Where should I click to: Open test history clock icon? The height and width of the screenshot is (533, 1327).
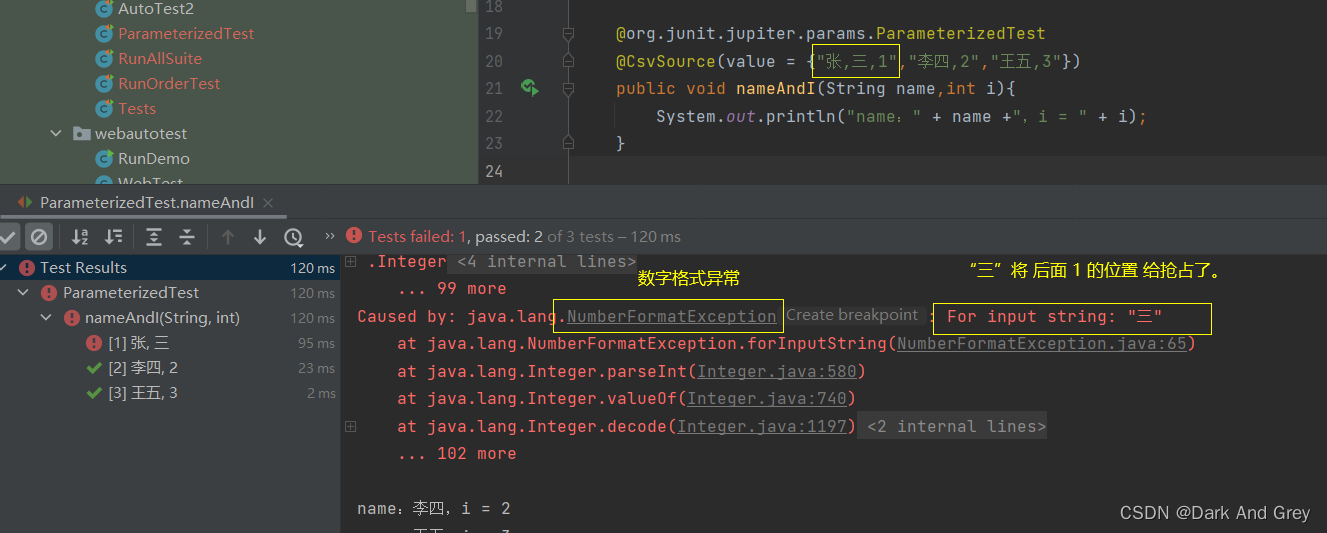293,237
